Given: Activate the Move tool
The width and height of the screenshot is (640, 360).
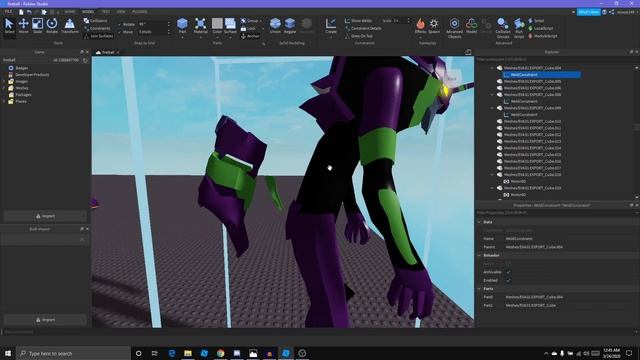Looking at the screenshot, I should 23,25.
